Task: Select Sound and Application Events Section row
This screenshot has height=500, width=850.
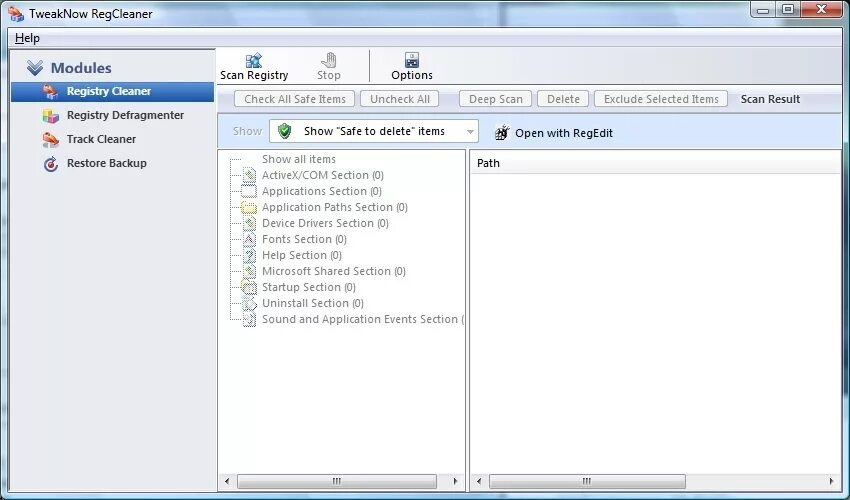Action: click(x=363, y=319)
